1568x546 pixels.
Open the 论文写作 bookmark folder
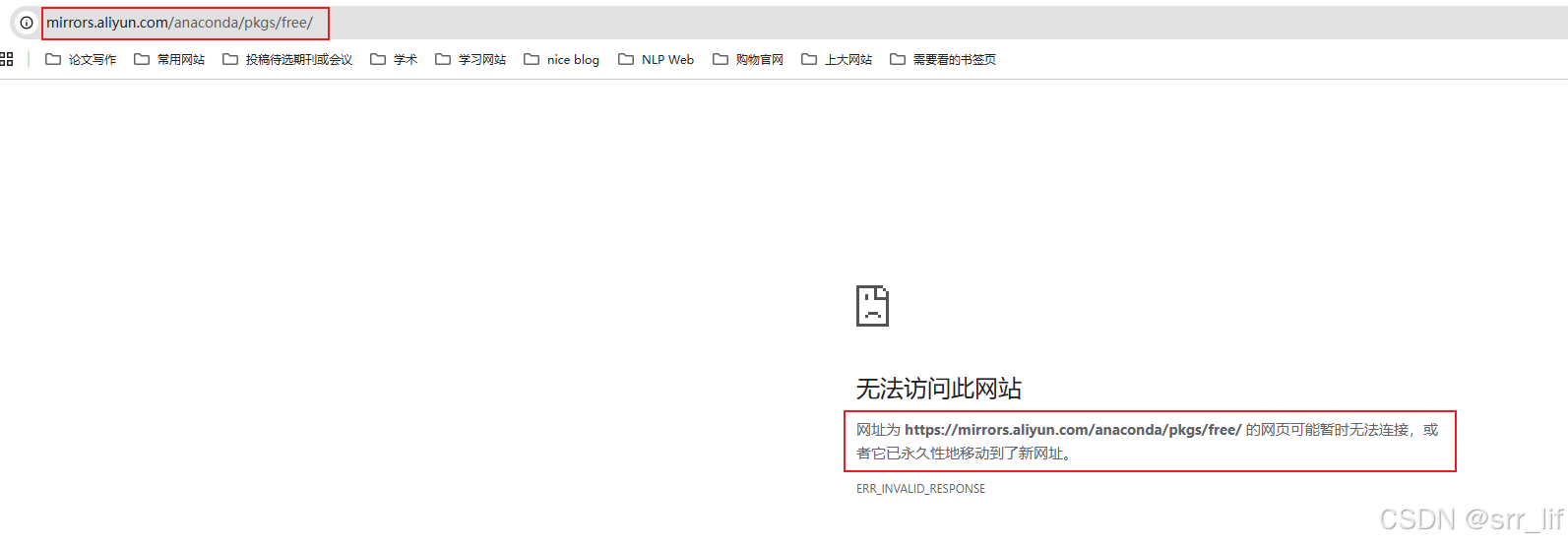(x=81, y=59)
